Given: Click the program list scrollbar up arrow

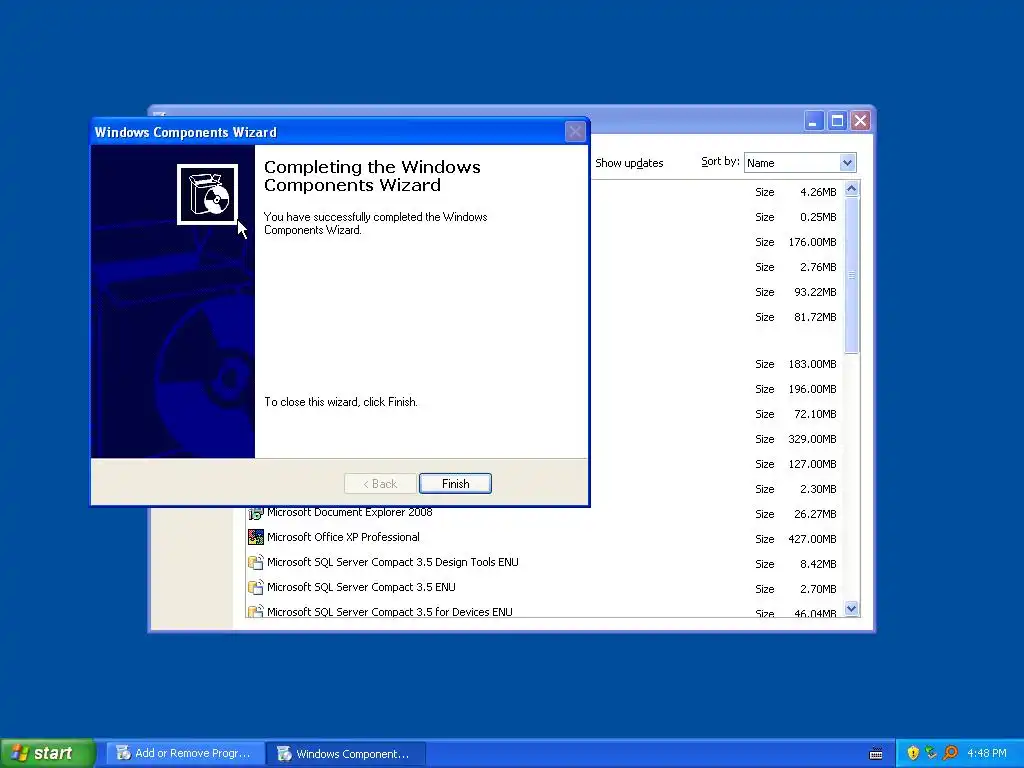Looking at the screenshot, I should (852, 189).
